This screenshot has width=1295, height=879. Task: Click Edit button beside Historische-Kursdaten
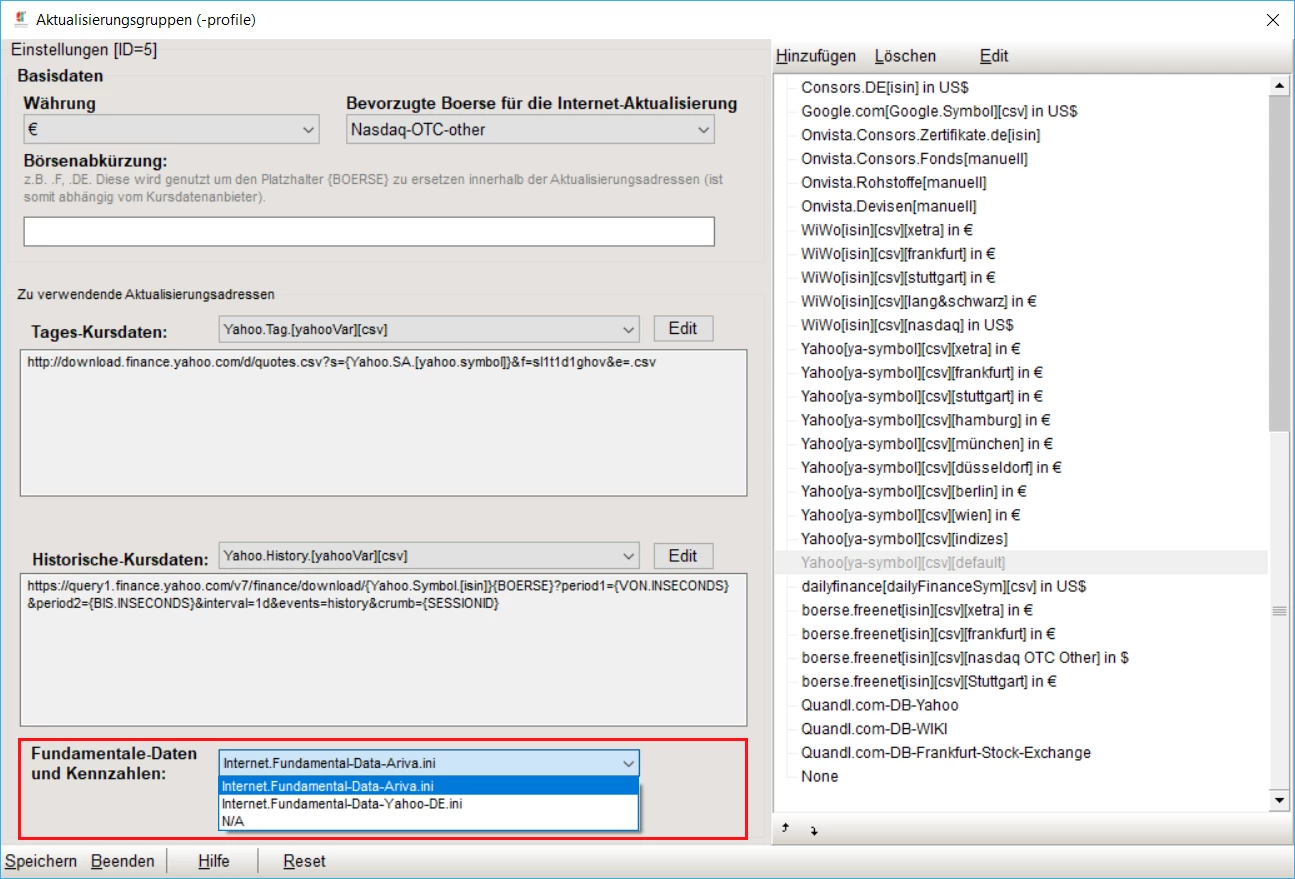click(x=683, y=556)
